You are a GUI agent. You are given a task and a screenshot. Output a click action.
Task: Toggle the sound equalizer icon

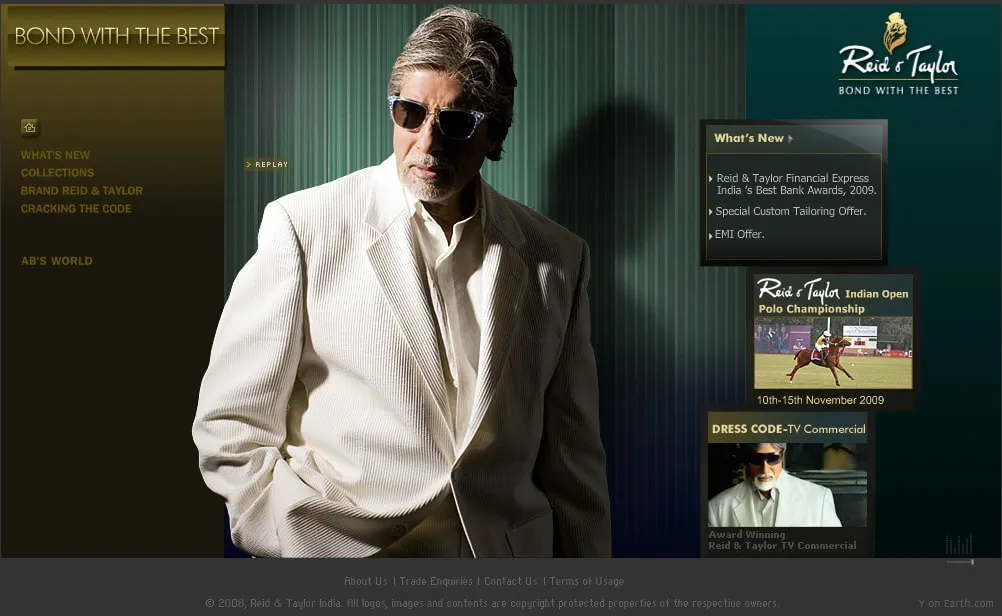pos(959,544)
